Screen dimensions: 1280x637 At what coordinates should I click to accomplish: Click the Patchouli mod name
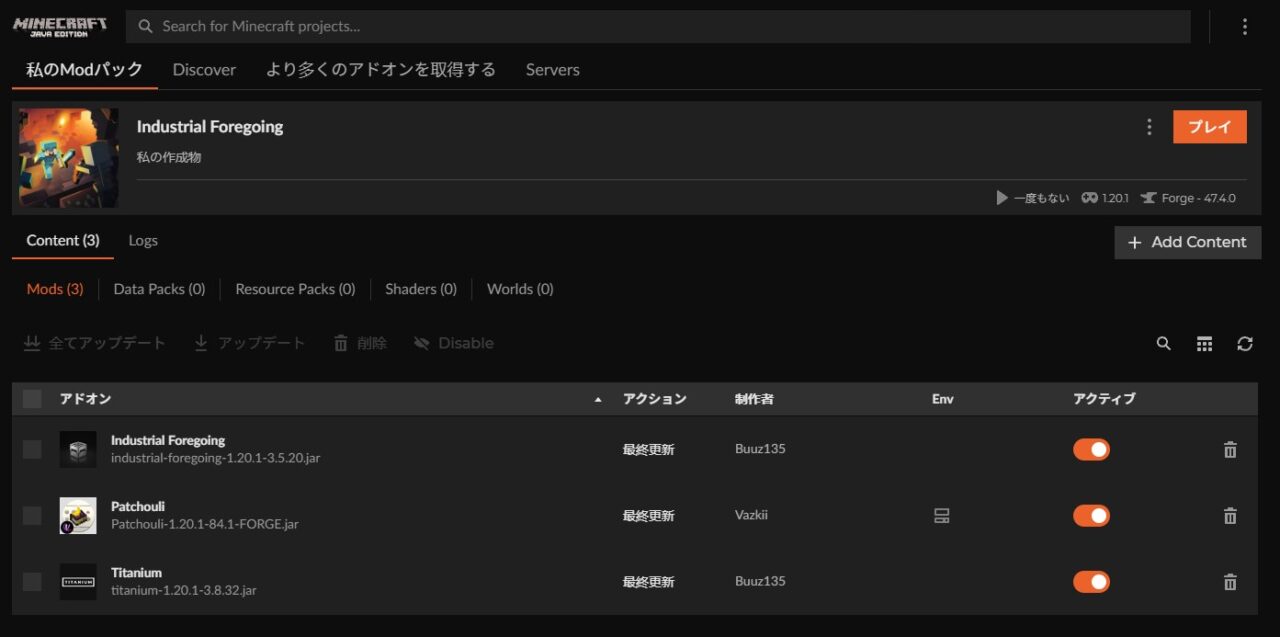coord(138,507)
